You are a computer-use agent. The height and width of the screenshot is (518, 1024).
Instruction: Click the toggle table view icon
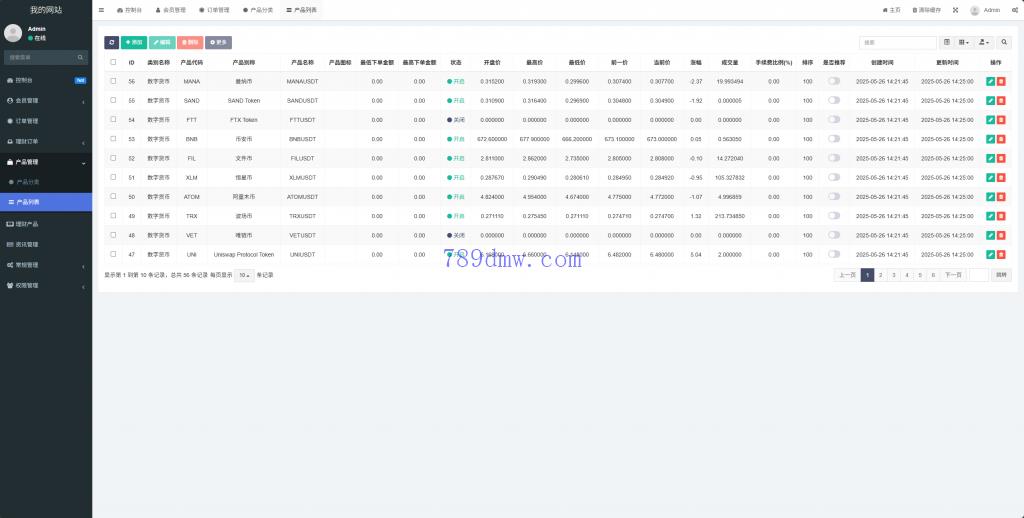coord(947,43)
